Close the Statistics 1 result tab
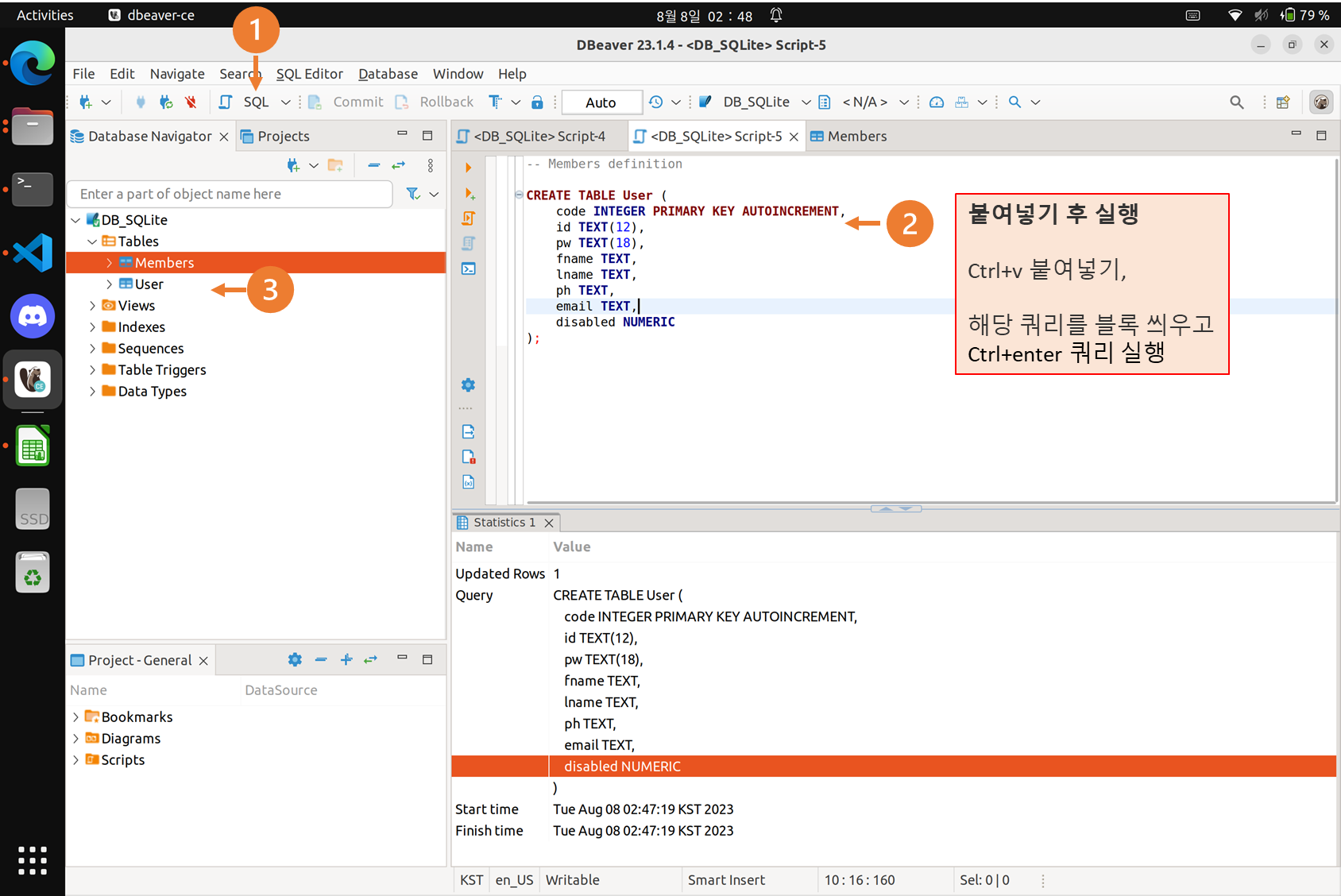 pyautogui.click(x=549, y=523)
